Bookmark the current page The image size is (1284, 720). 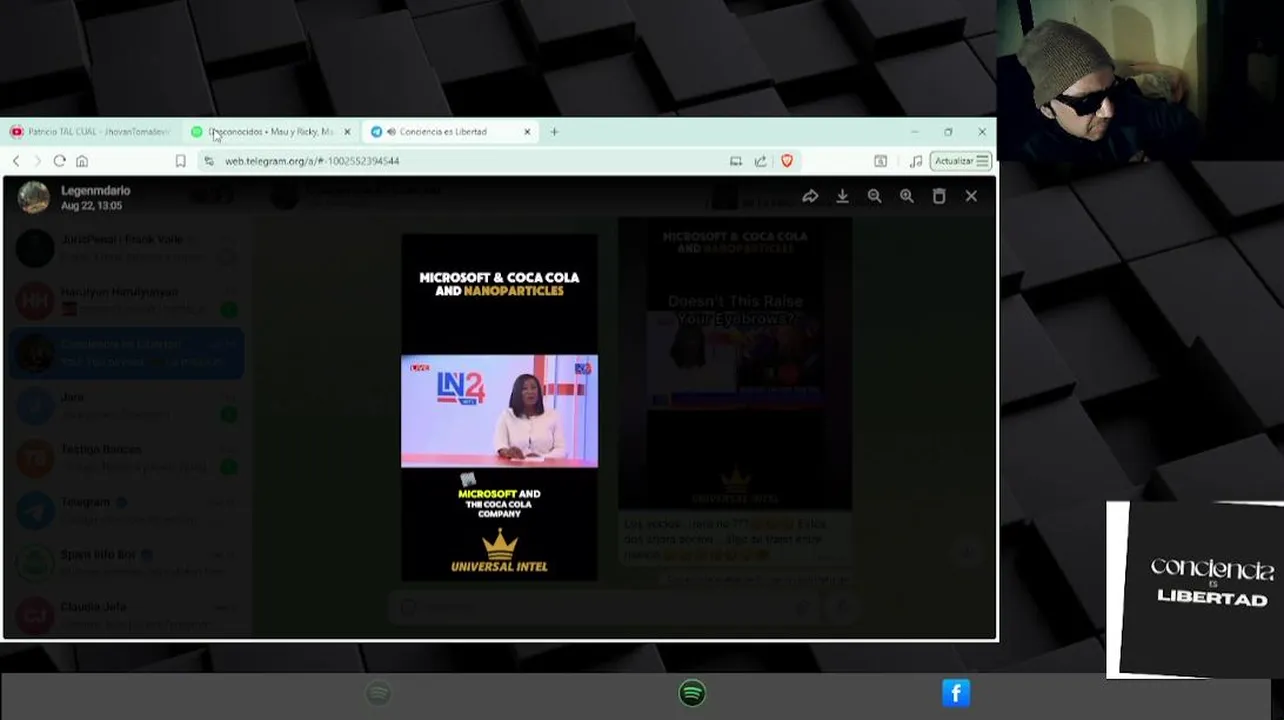tap(180, 161)
